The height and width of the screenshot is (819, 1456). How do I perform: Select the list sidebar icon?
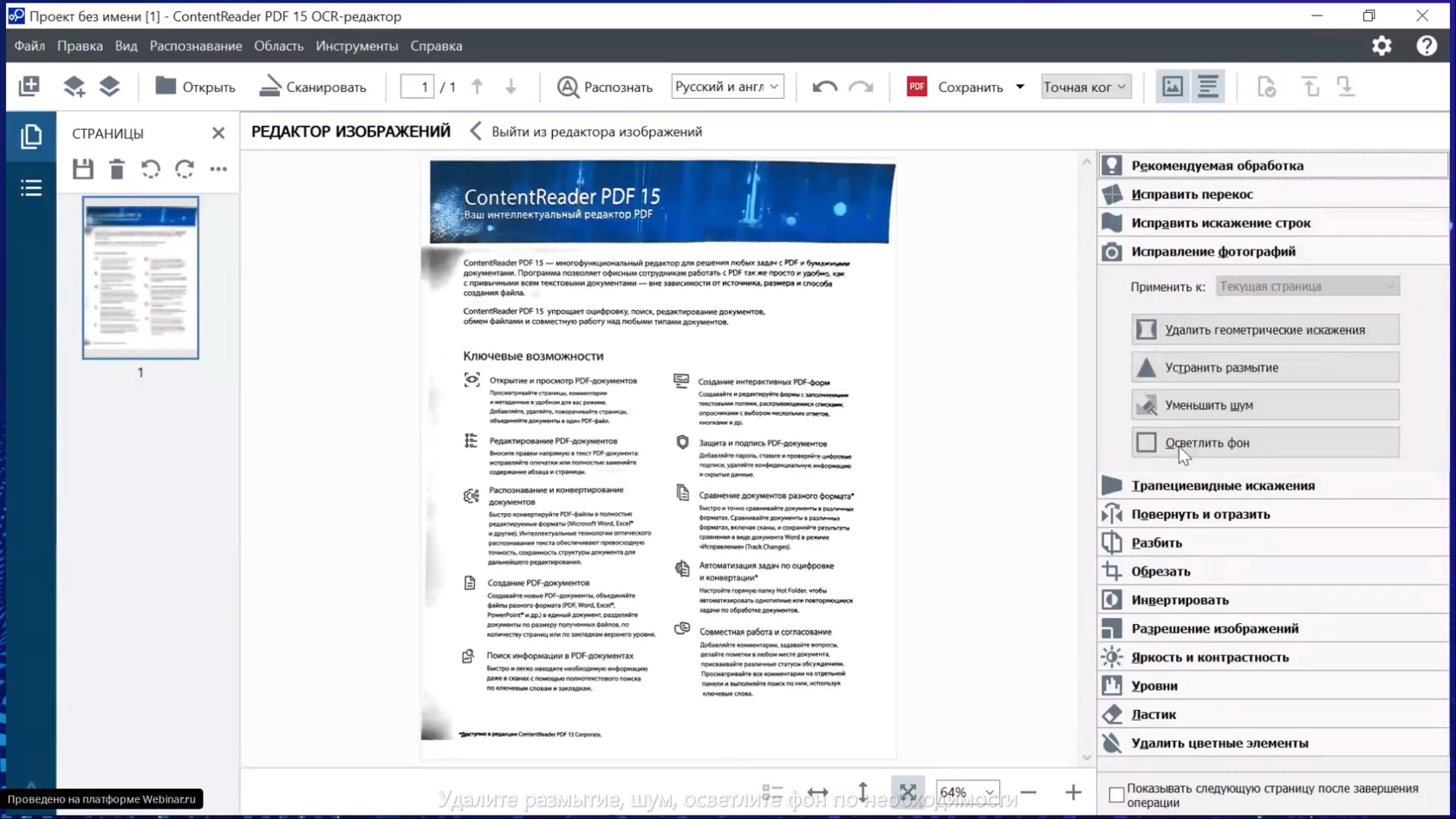(31, 188)
